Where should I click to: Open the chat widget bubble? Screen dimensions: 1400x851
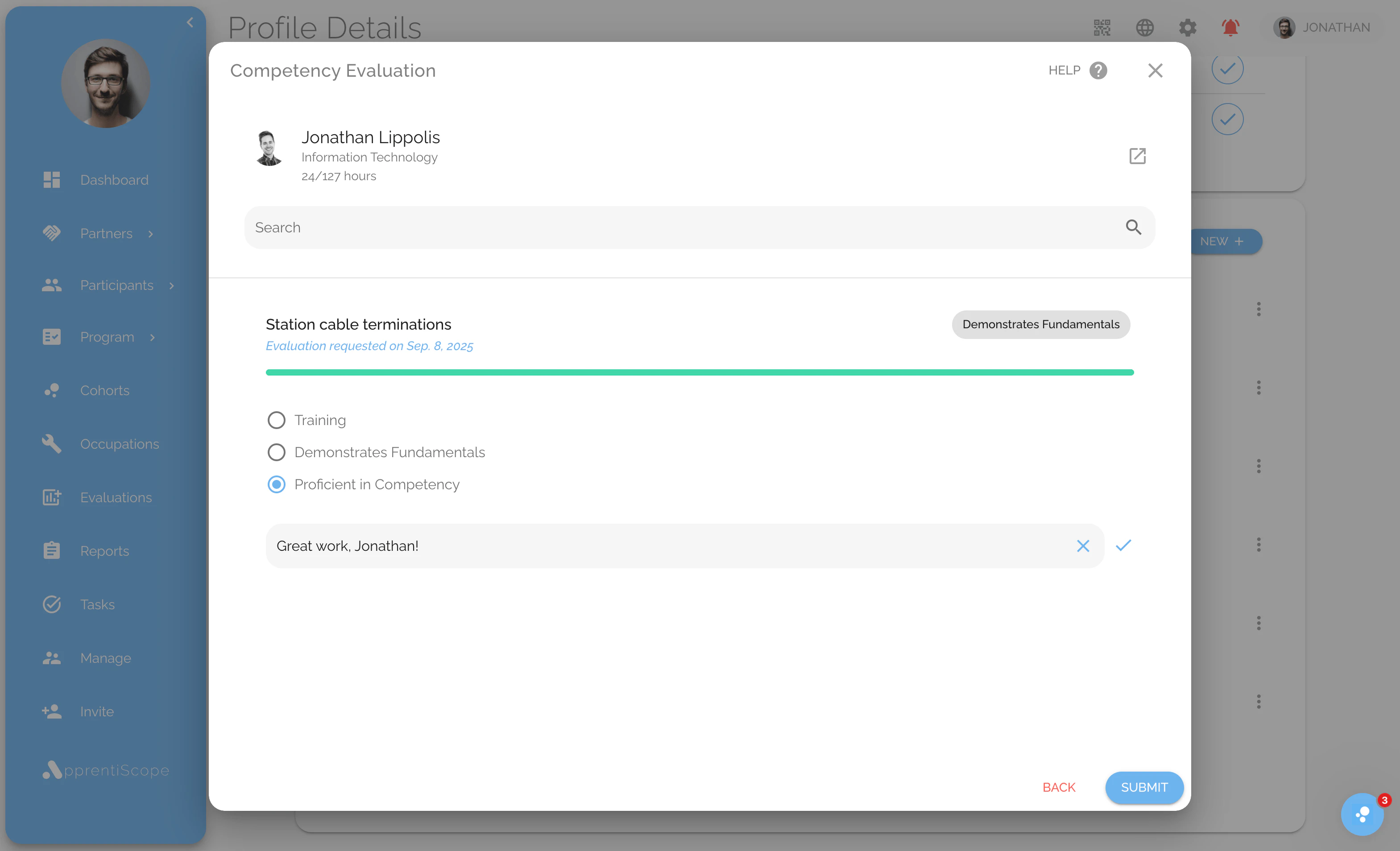click(x=1362, y=814)
